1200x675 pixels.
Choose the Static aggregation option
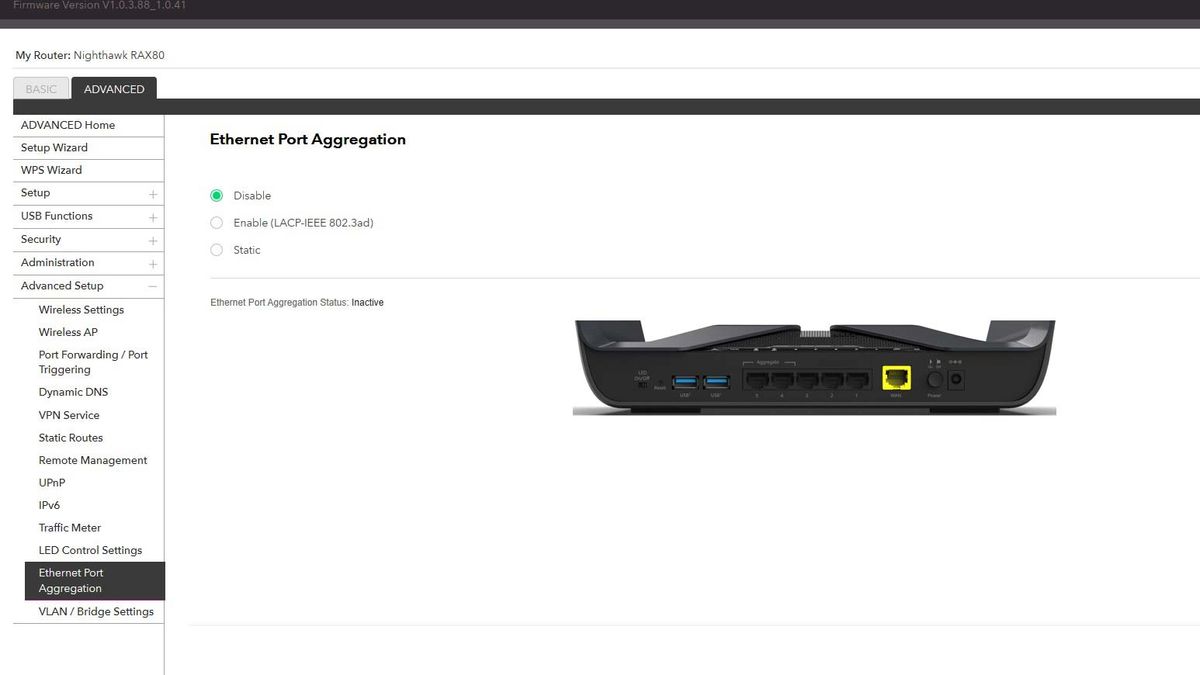[216, 249]
